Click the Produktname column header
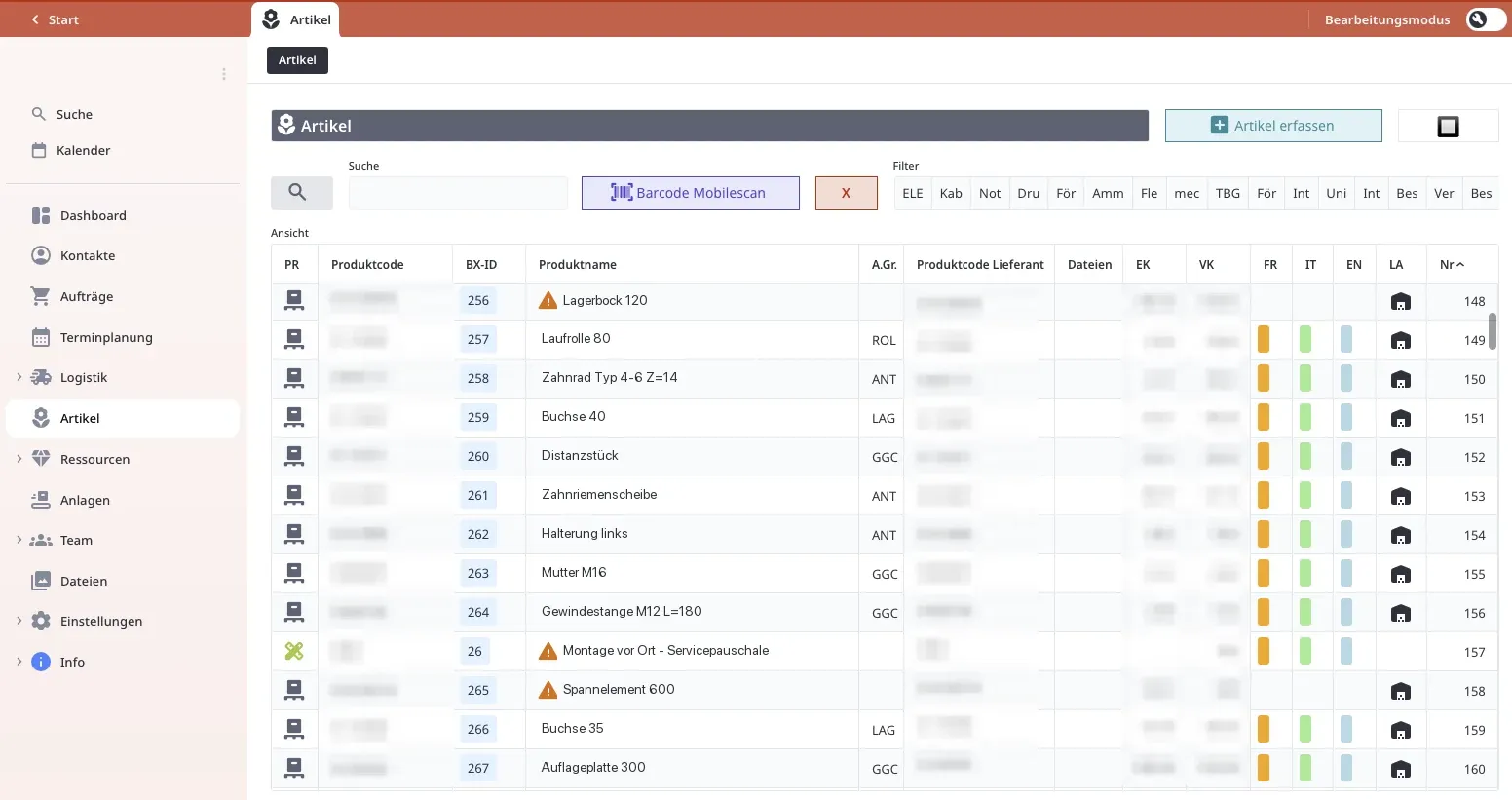This screenshot has width=1512, height=800. pos(578,264)
